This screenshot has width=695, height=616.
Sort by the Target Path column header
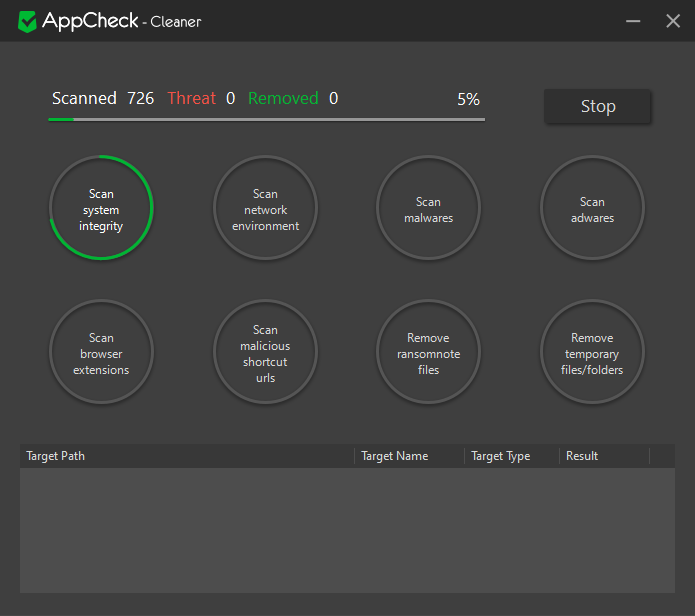tap(187, 456)
